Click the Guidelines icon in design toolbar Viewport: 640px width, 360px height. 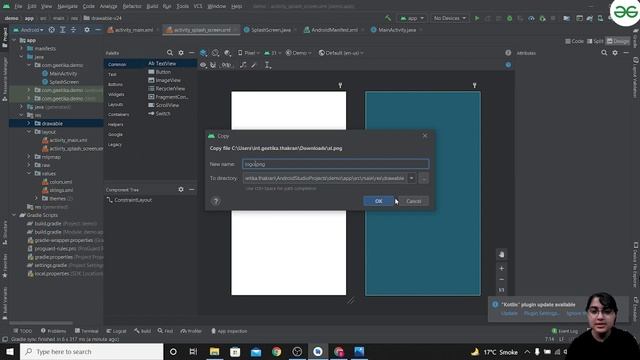click(x=268, y=65)
